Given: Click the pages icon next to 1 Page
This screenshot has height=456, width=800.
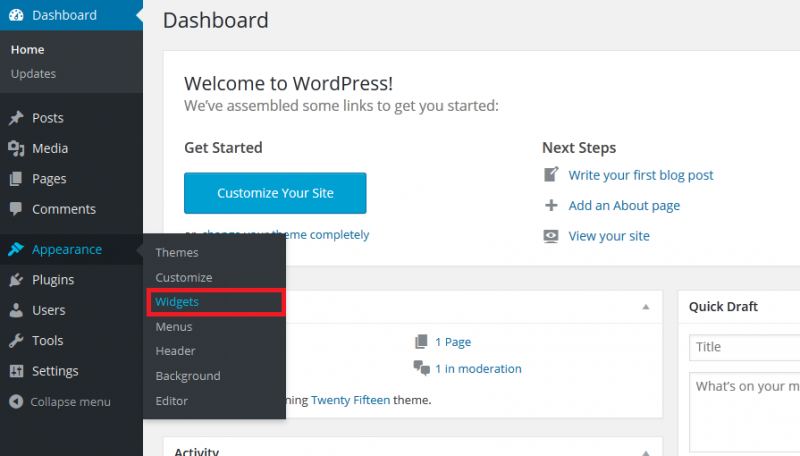Looking at the screenshot, I should tap(421, 341).
